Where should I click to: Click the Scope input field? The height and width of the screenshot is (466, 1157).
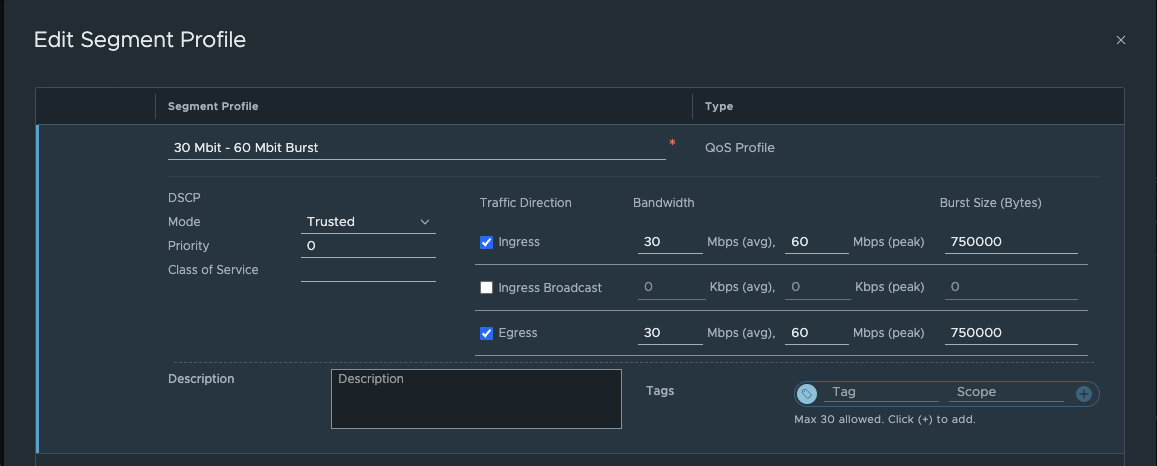1006,392
